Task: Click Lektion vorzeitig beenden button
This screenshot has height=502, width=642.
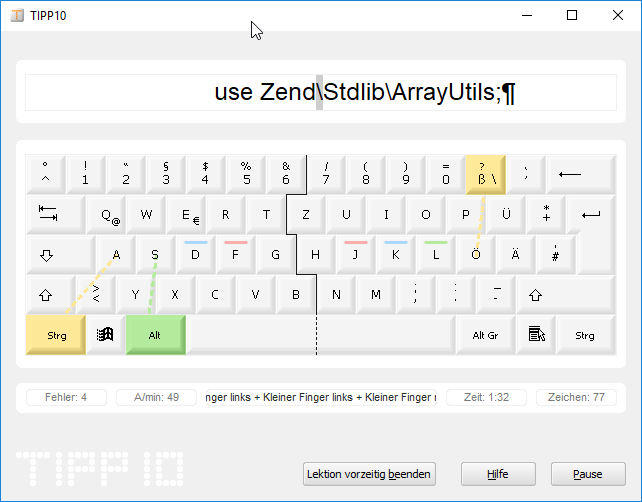Action: coord(369,474)
